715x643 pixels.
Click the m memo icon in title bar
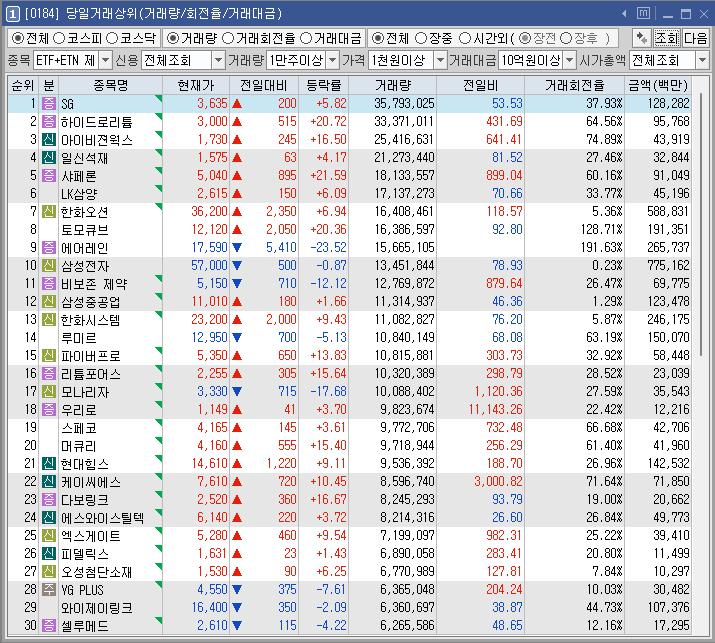coord(643,13)
